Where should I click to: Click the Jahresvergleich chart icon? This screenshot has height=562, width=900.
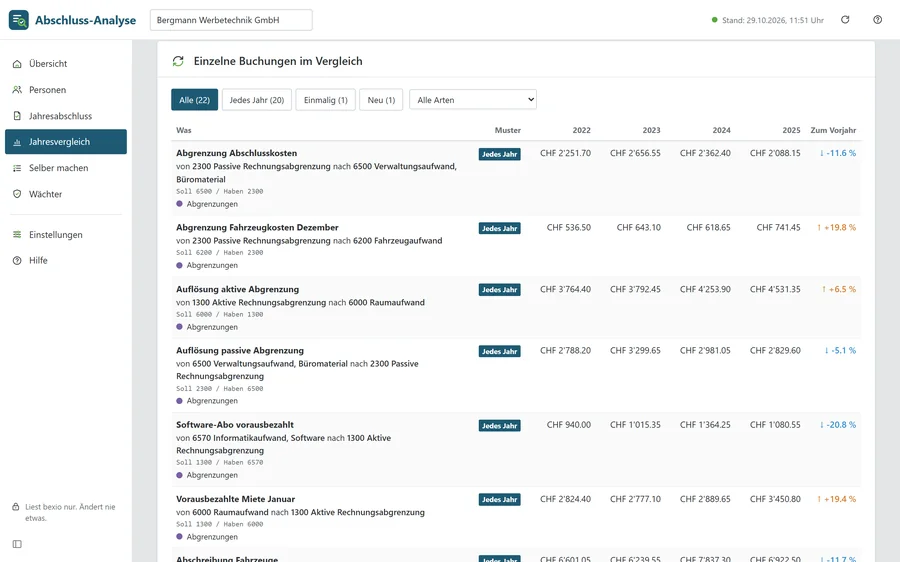[x=17, y=142]
